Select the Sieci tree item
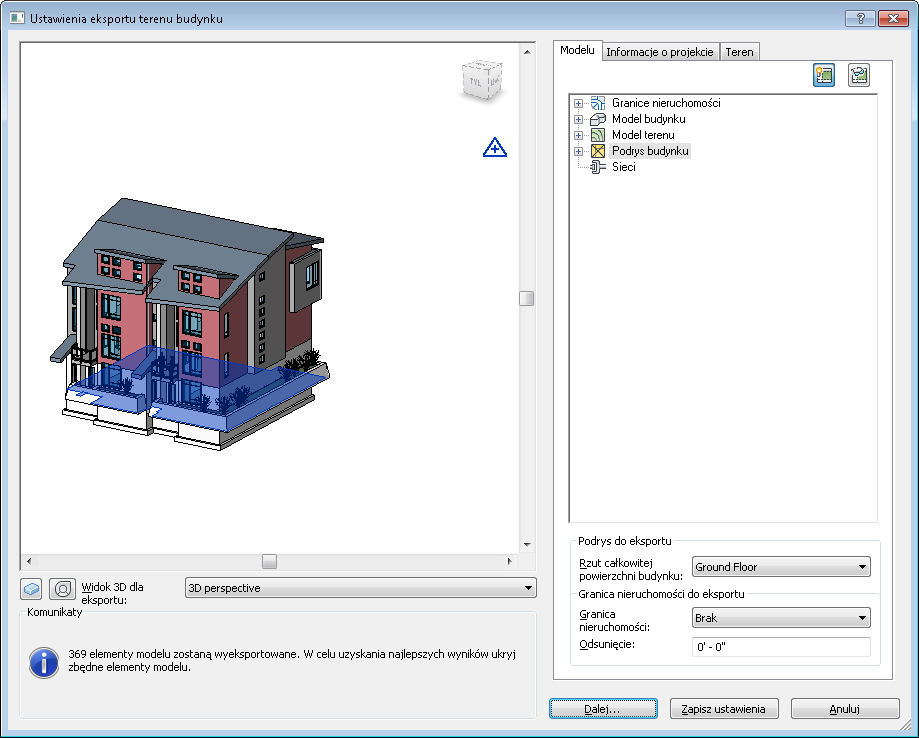 point(624,167)
